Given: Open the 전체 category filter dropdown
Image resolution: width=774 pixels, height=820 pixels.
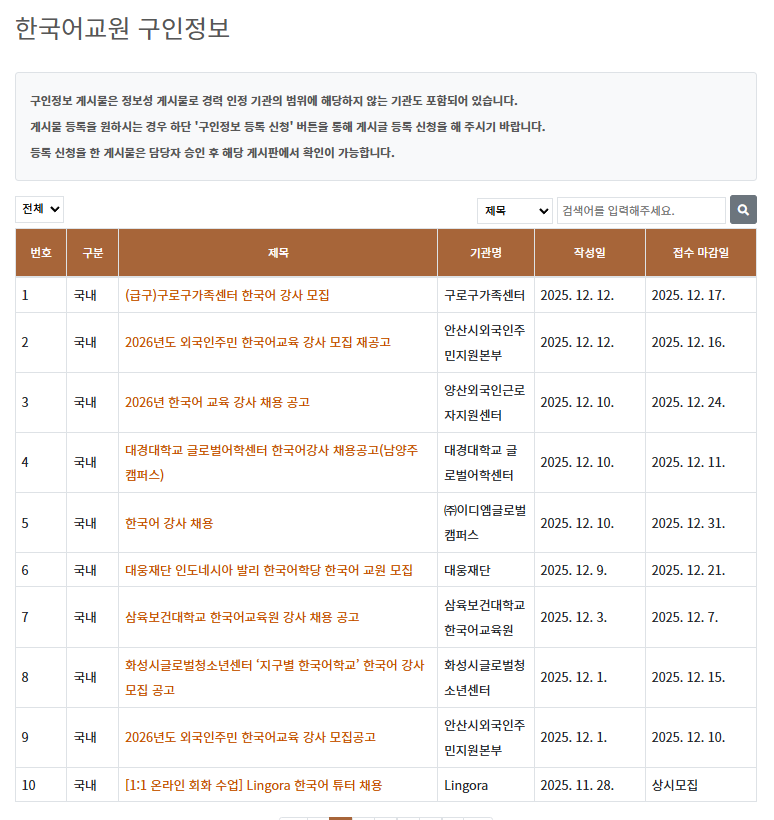Looking at the screenshot, I should point(40,209).
